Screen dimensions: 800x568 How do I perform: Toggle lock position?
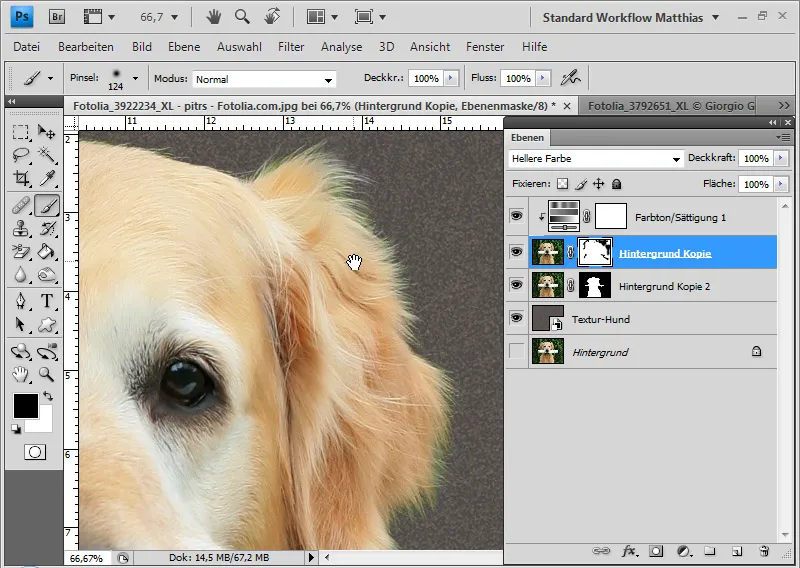598,184
